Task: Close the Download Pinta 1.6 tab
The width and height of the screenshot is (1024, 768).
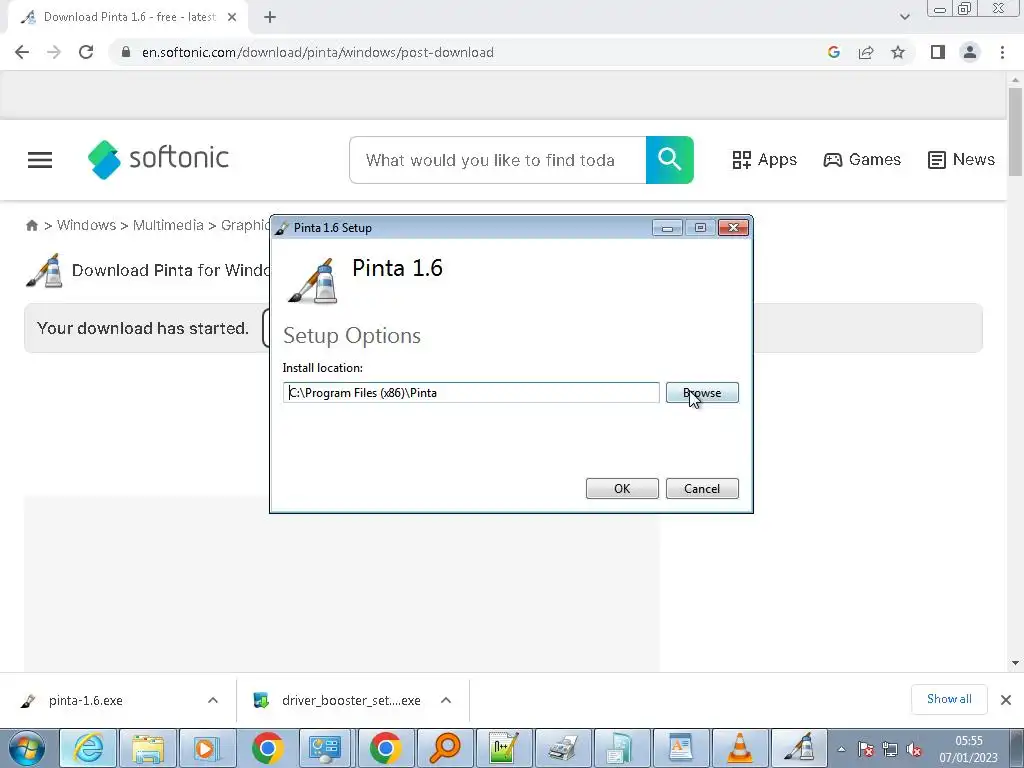Action: [x=232, y=18]
